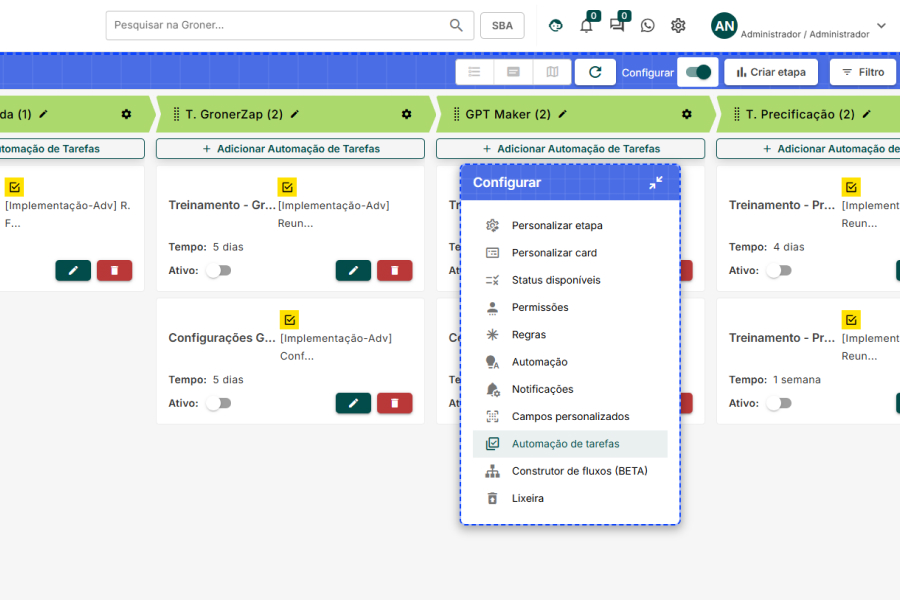Screen dimensions: 900x600
Task: Switch to the map view icon
Action: pos(553,72)
